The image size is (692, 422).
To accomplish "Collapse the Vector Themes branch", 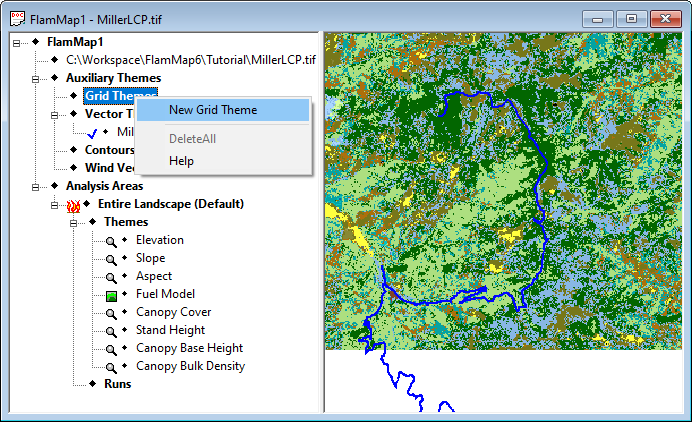I will pyautogui.click(x=54, y=115).
